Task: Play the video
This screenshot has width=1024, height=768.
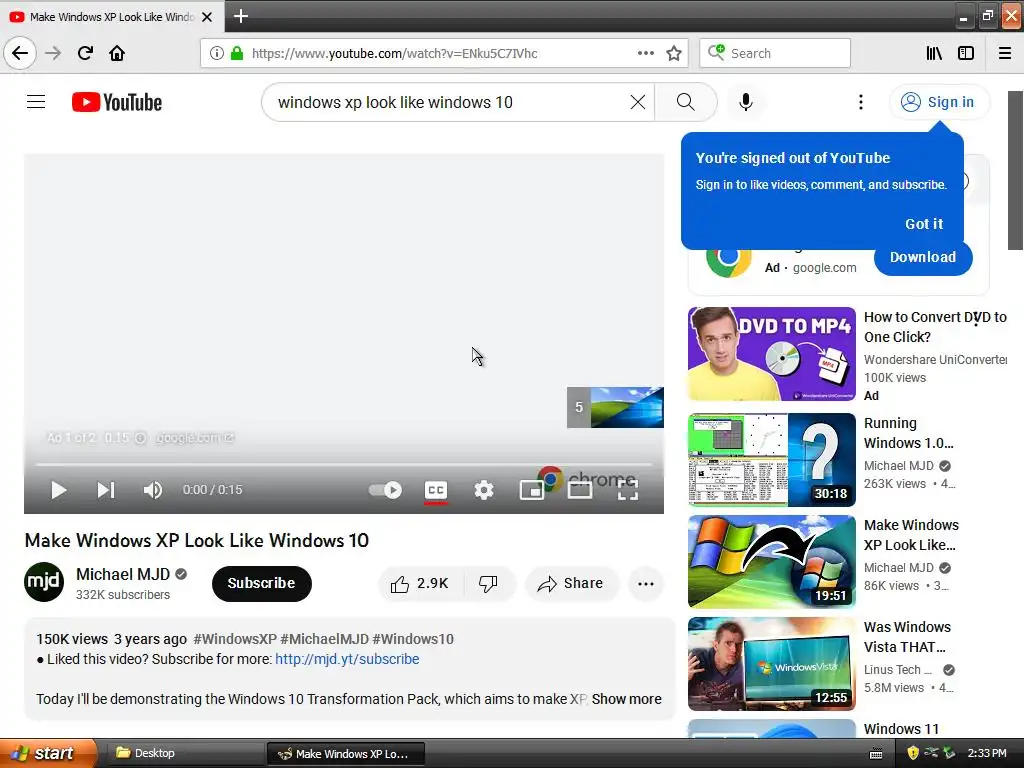Action: coord(59,490)
